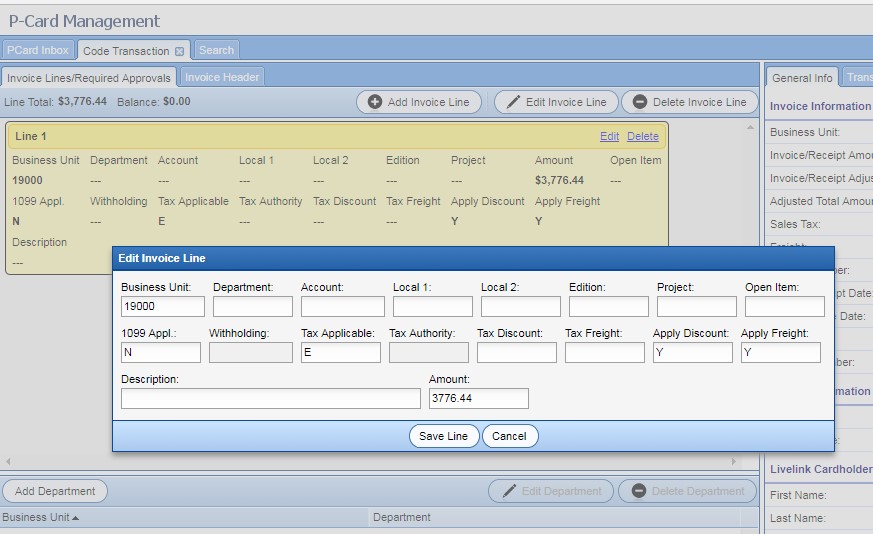Click Save Line in the dialog
The height and width of the screenshot is (534, 873).
(x=444, y=436)
